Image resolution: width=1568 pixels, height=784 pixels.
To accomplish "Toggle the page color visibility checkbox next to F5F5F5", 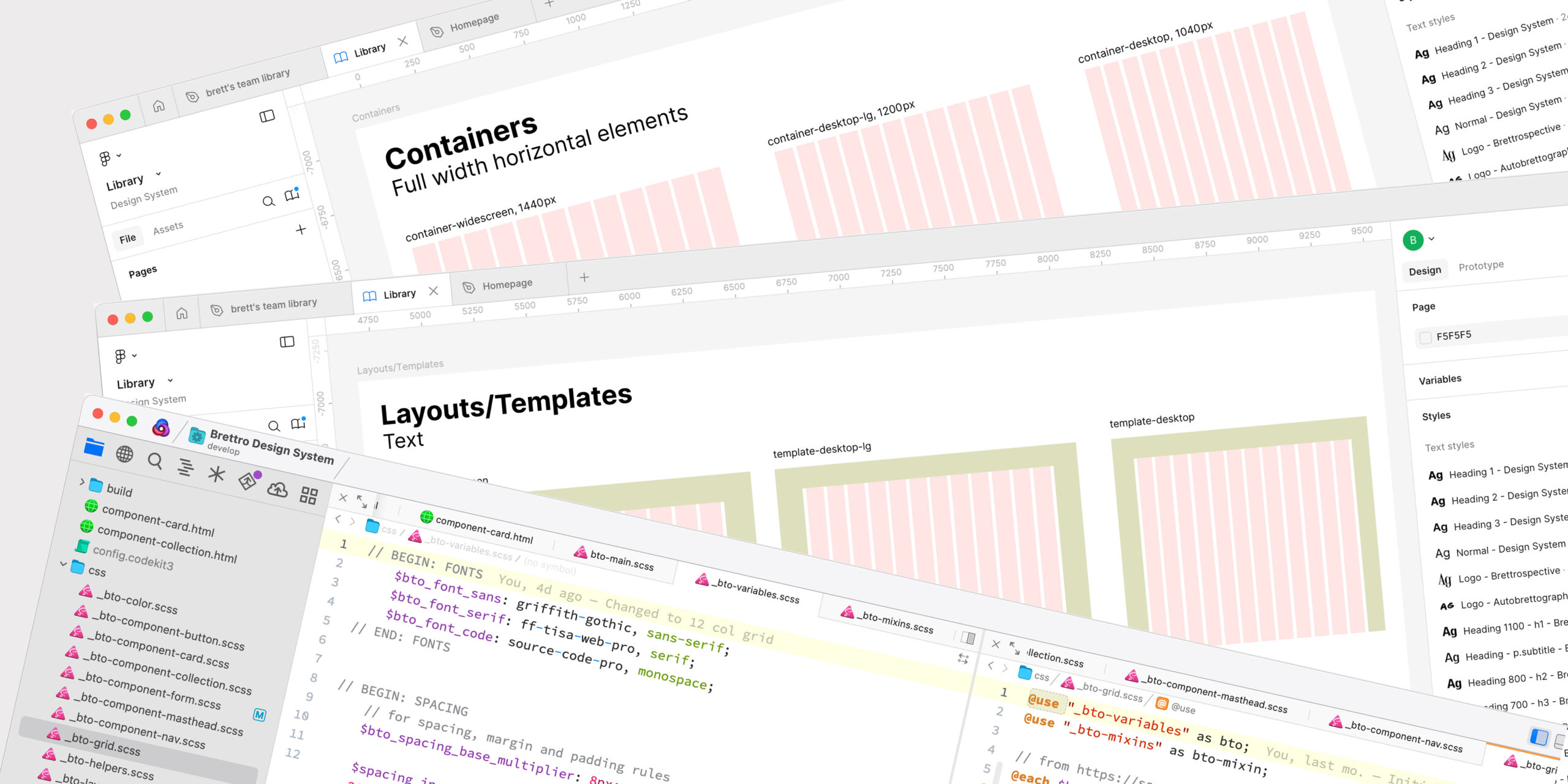I will click(1425, 337).
